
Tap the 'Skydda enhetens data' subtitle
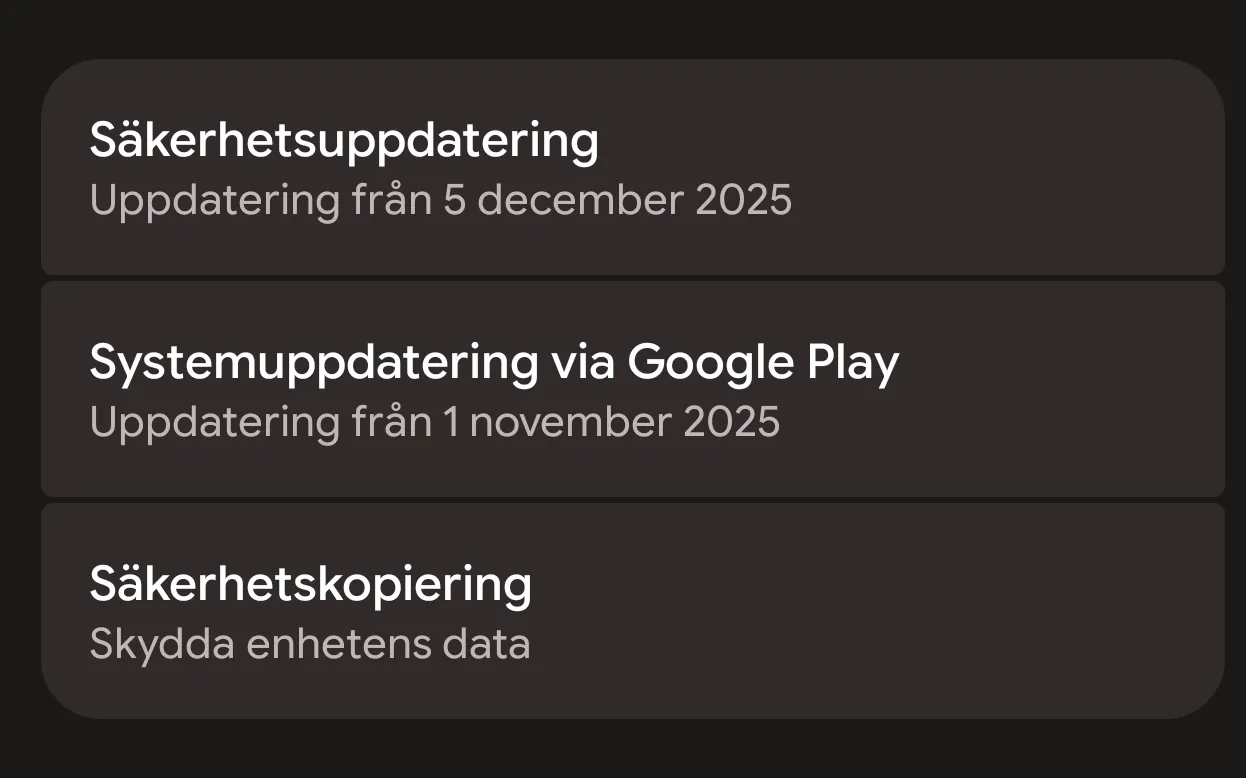310,644
